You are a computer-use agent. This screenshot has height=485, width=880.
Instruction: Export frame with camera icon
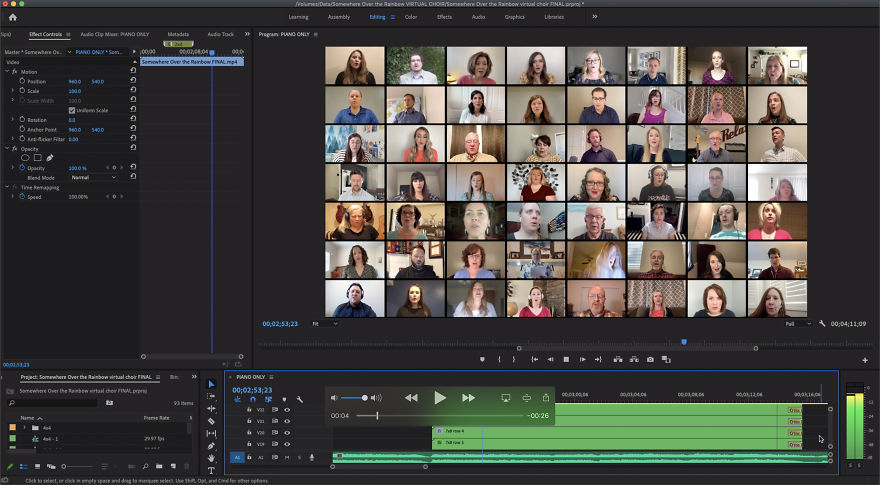point(650,359)
